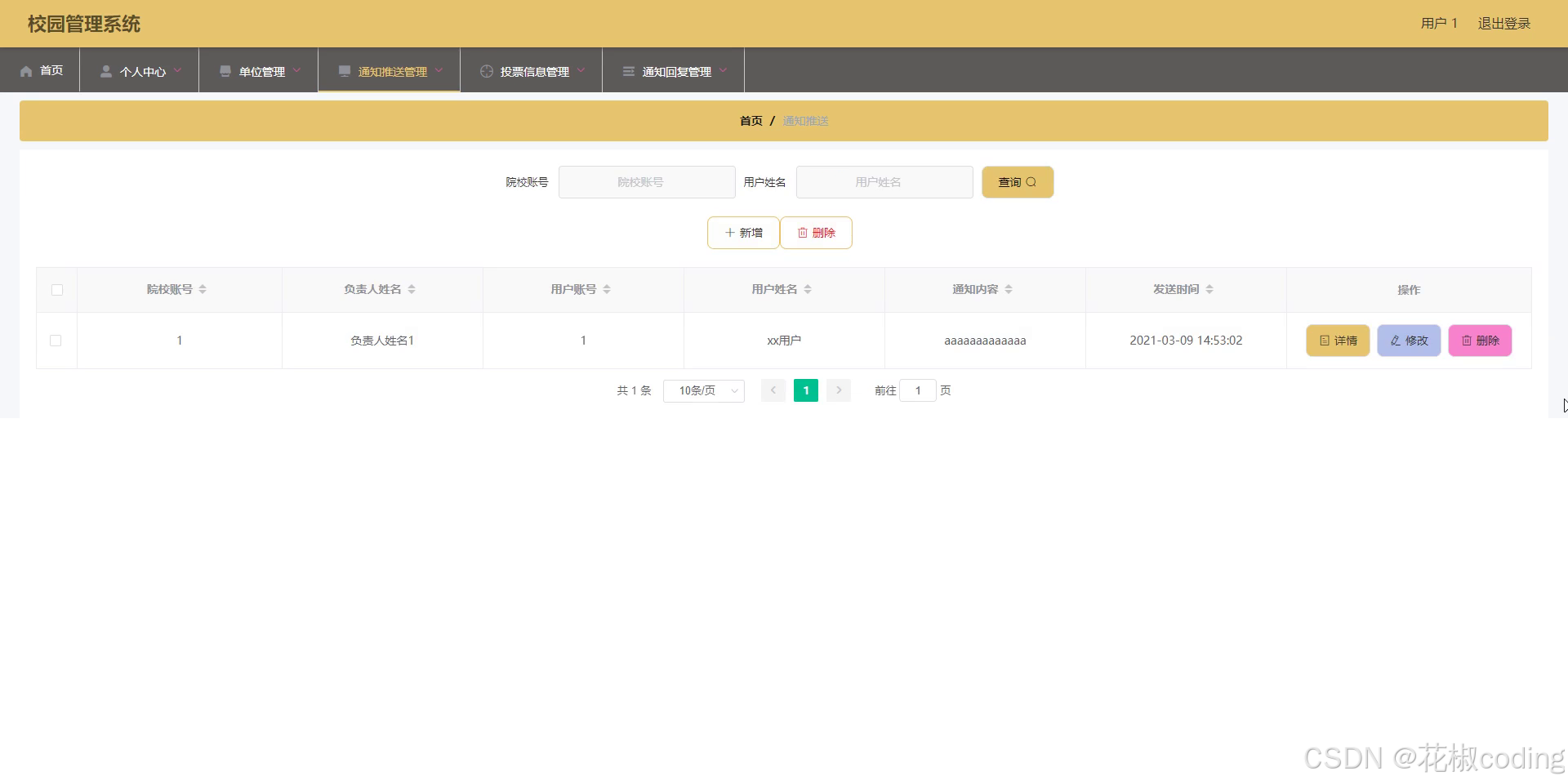
Task: Expand the 通知回复管理 menu chevron
Action: click(x=723, y=70)
